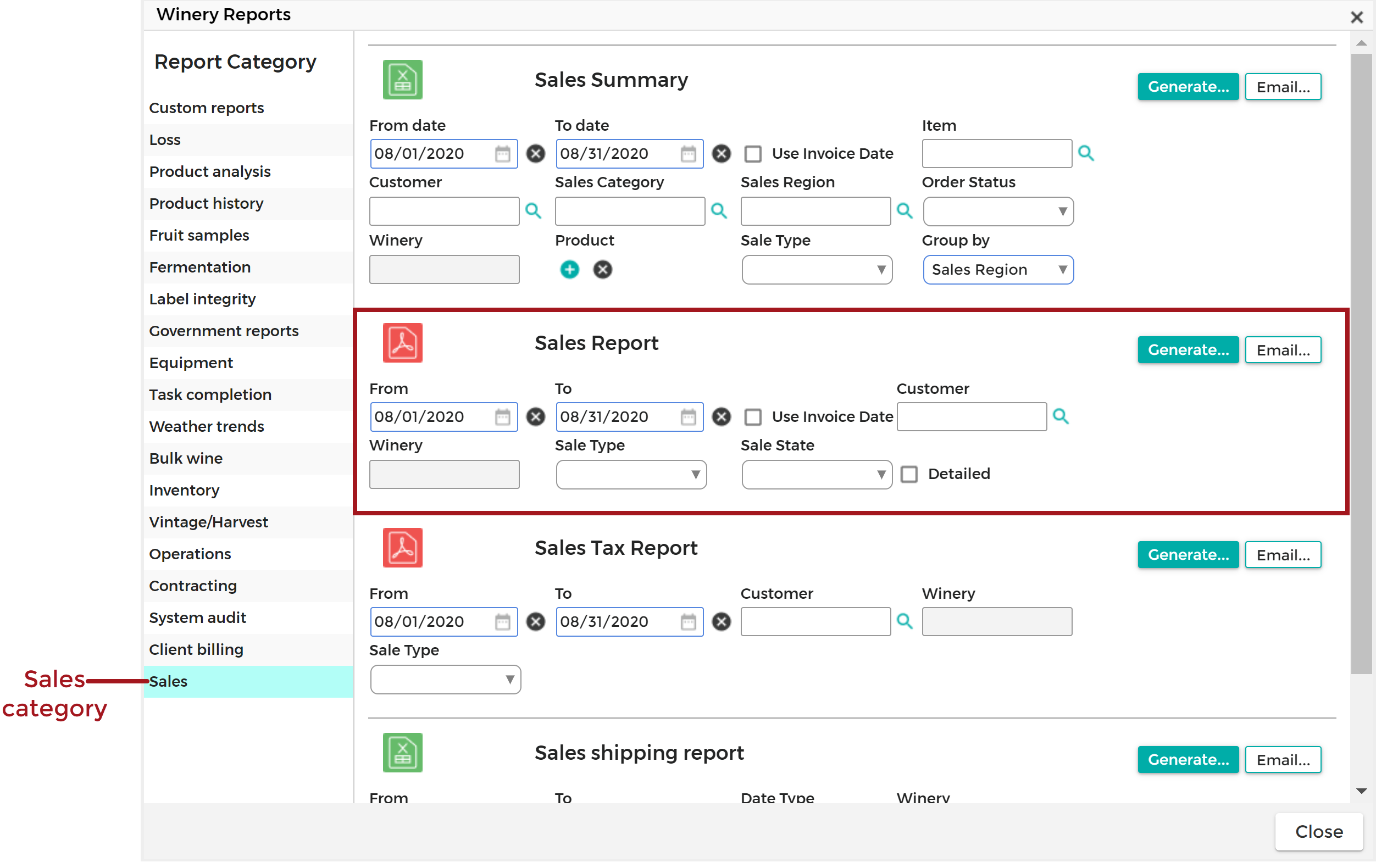Select the Custom reports category
The width and height of the screenshot is (1376, 868).
248,108
